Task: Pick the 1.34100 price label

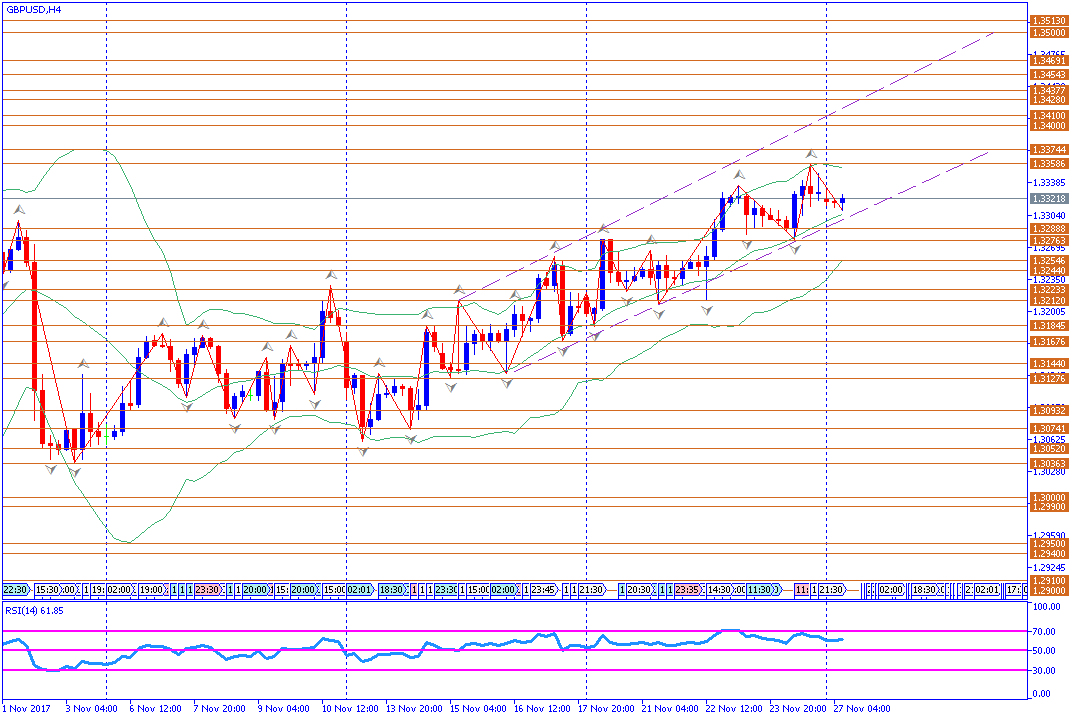Action: (1048, 116)
